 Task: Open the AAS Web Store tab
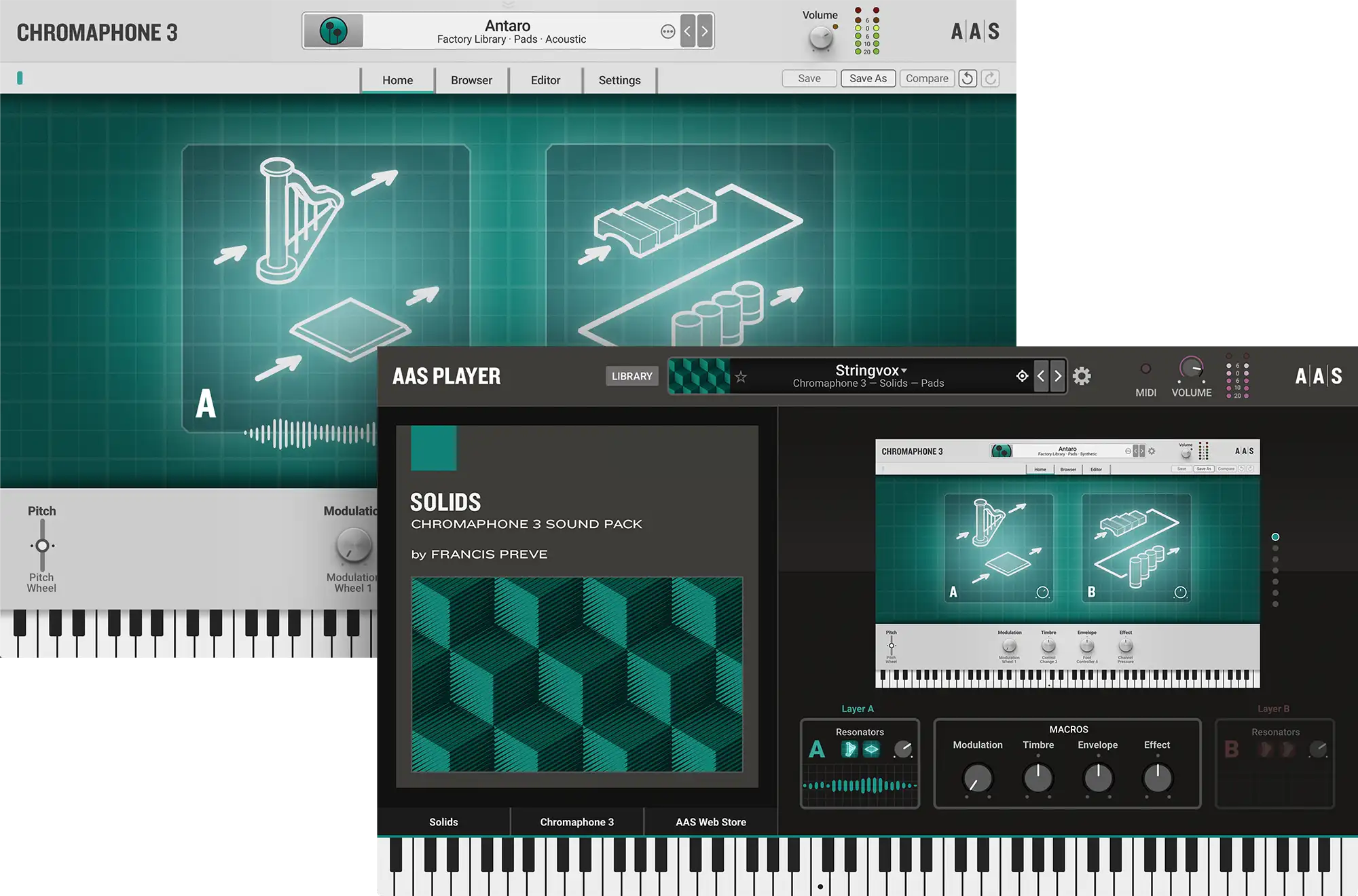click(711, 822)
